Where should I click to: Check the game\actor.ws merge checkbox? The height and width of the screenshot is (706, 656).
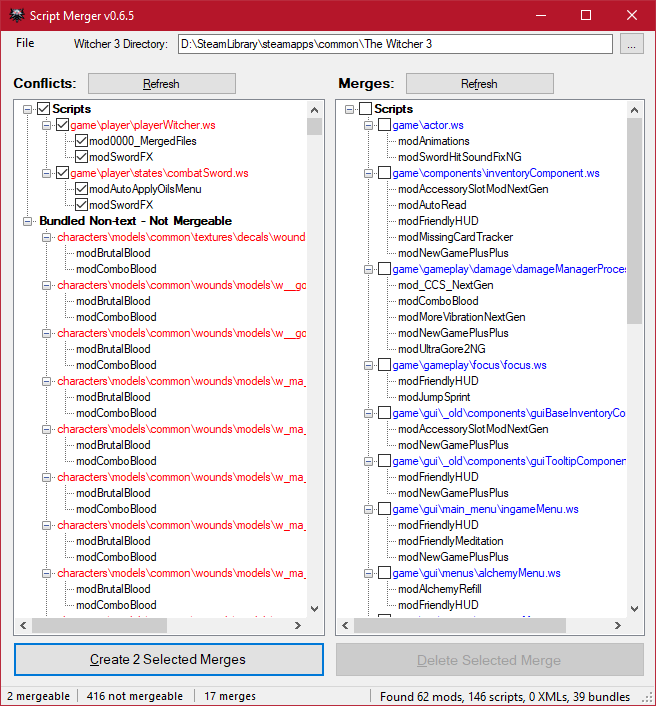tap(385, 125)
